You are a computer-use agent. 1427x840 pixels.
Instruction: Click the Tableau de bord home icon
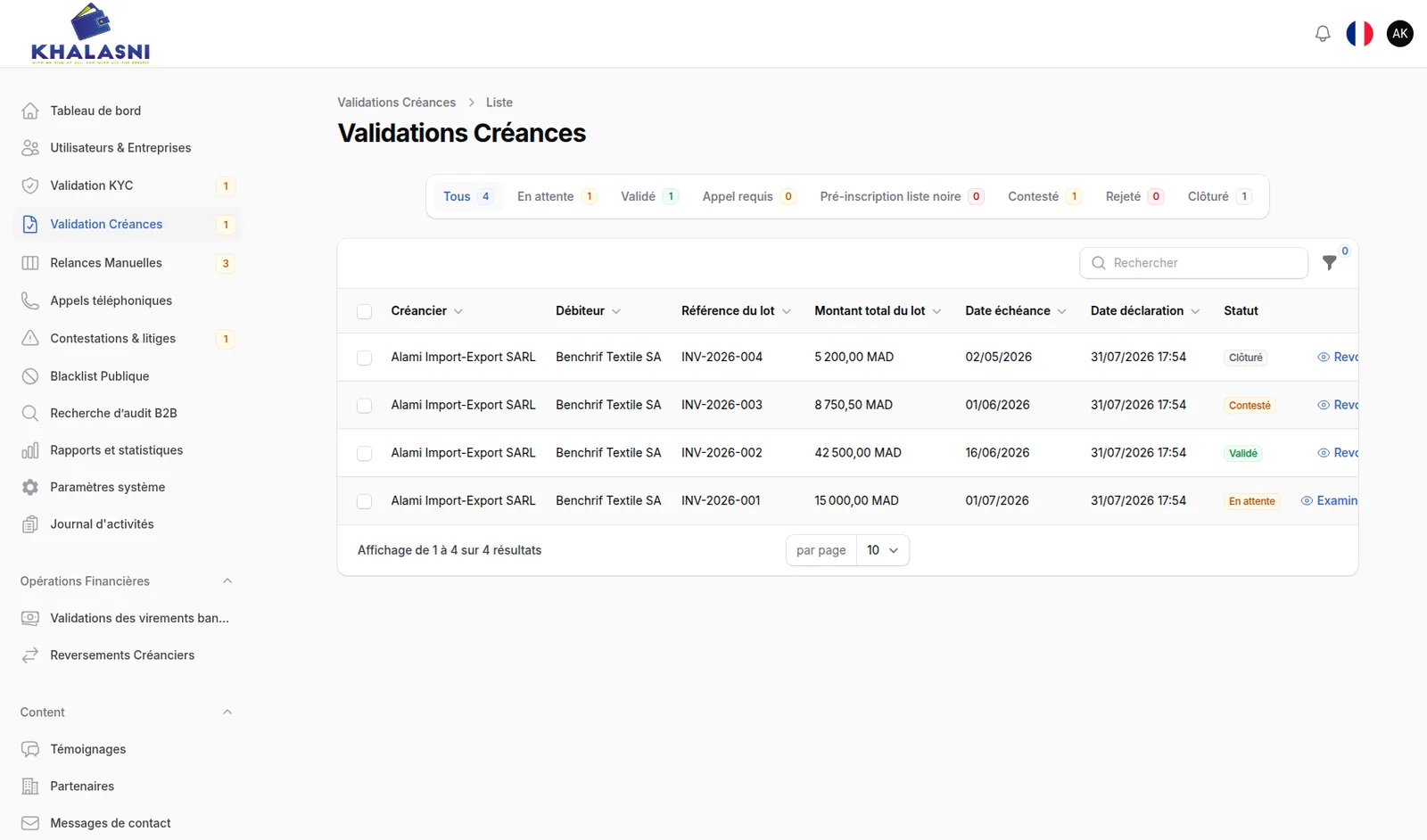pyautogui.click(x=30, y=111)
